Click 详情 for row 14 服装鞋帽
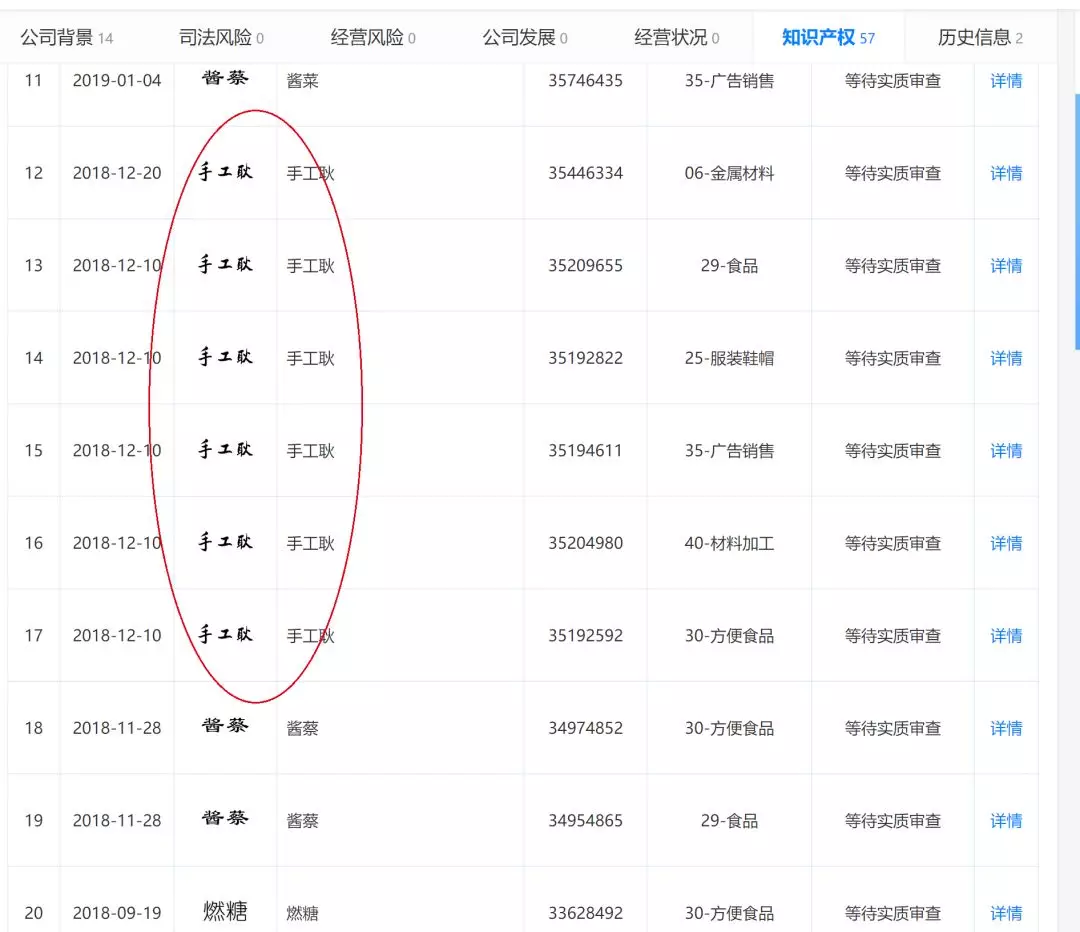Image resolution: width=1080 pixels, height=932 pixels. coord(1006,358)
